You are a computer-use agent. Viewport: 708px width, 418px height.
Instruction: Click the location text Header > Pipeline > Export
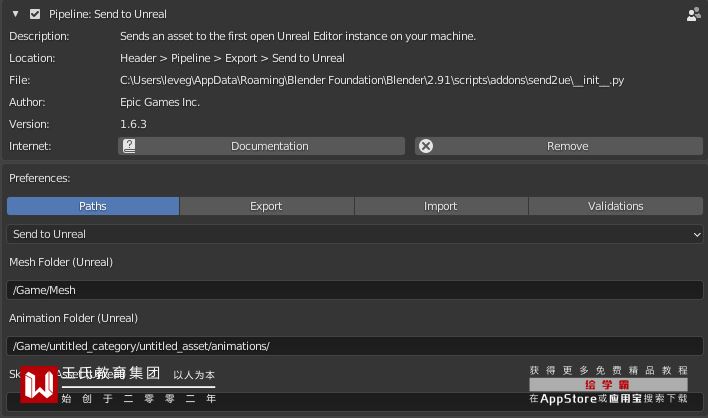coord(232,58)
